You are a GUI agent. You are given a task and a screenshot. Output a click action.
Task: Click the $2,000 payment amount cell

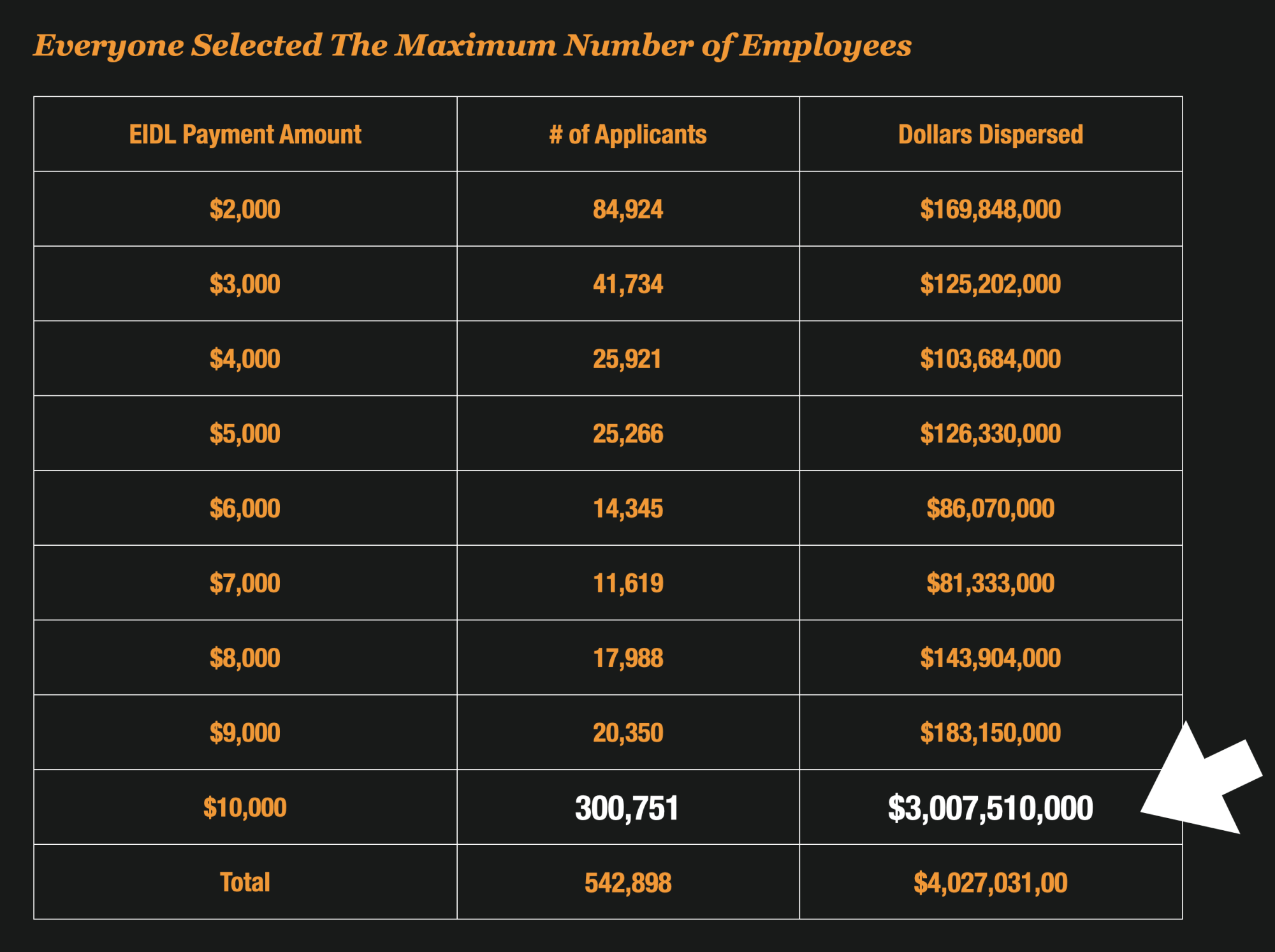coord(245,209)
